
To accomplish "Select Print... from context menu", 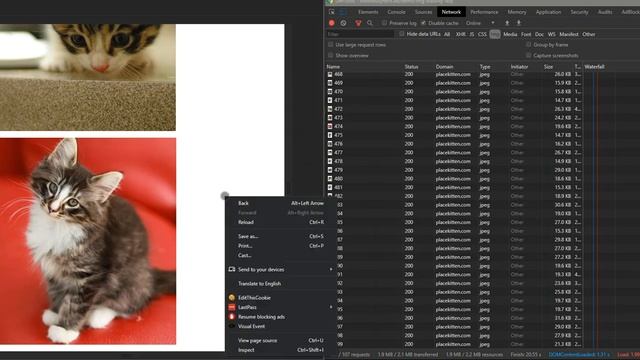I will (x=281, y=246).
